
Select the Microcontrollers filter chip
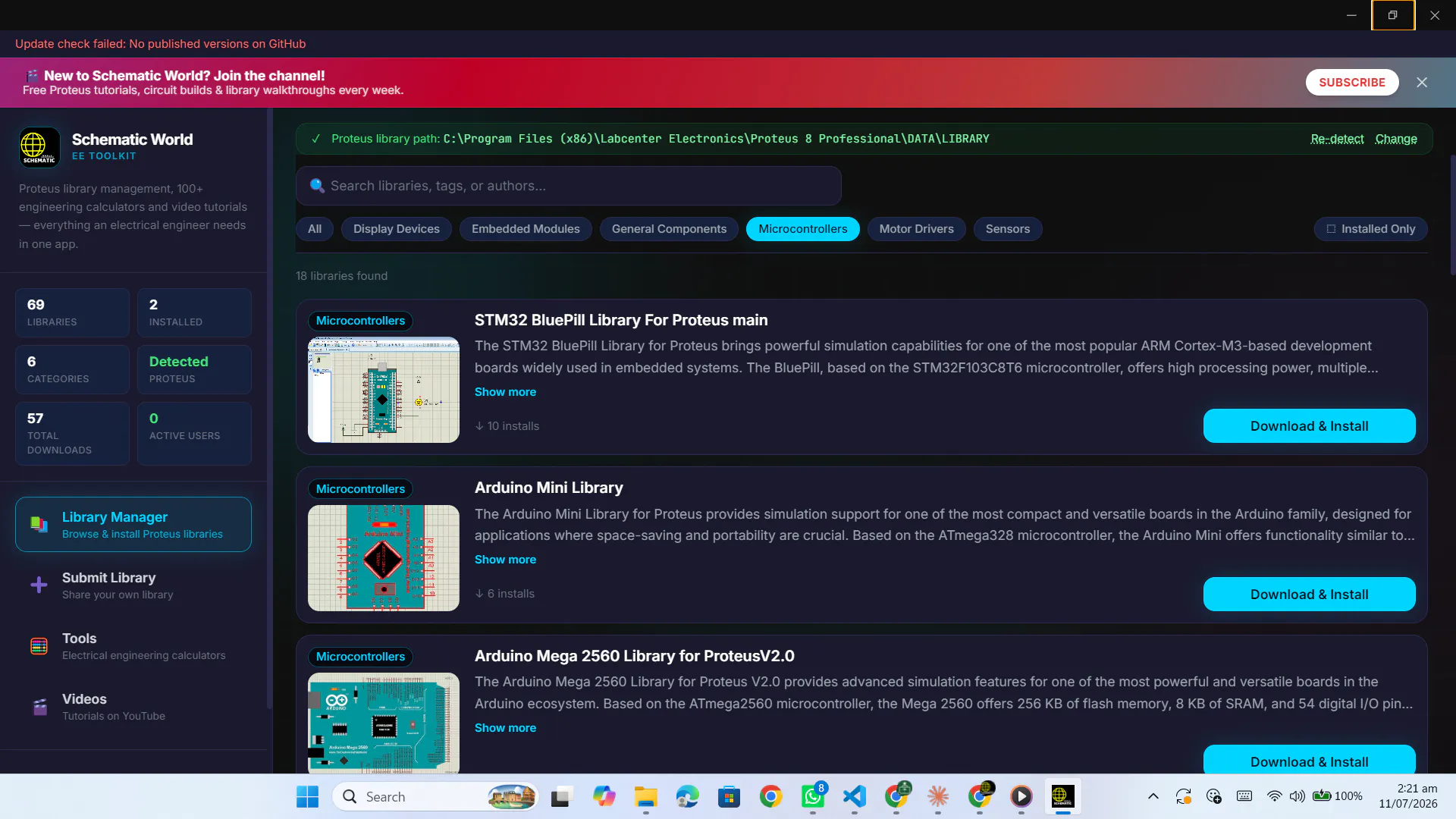point(803,229)
